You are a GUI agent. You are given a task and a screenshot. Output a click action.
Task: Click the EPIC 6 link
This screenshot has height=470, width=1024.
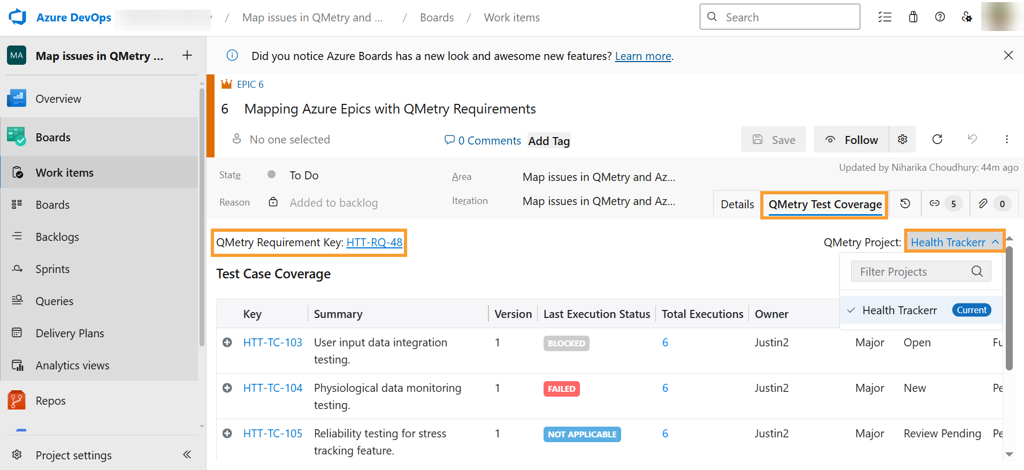pos(250,84)
